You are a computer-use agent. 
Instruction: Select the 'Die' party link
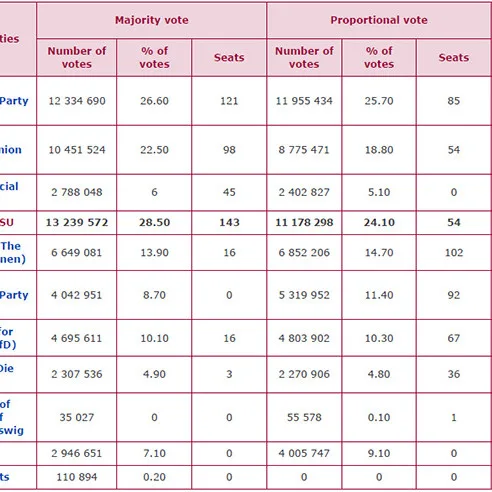[x=7, y=368]
